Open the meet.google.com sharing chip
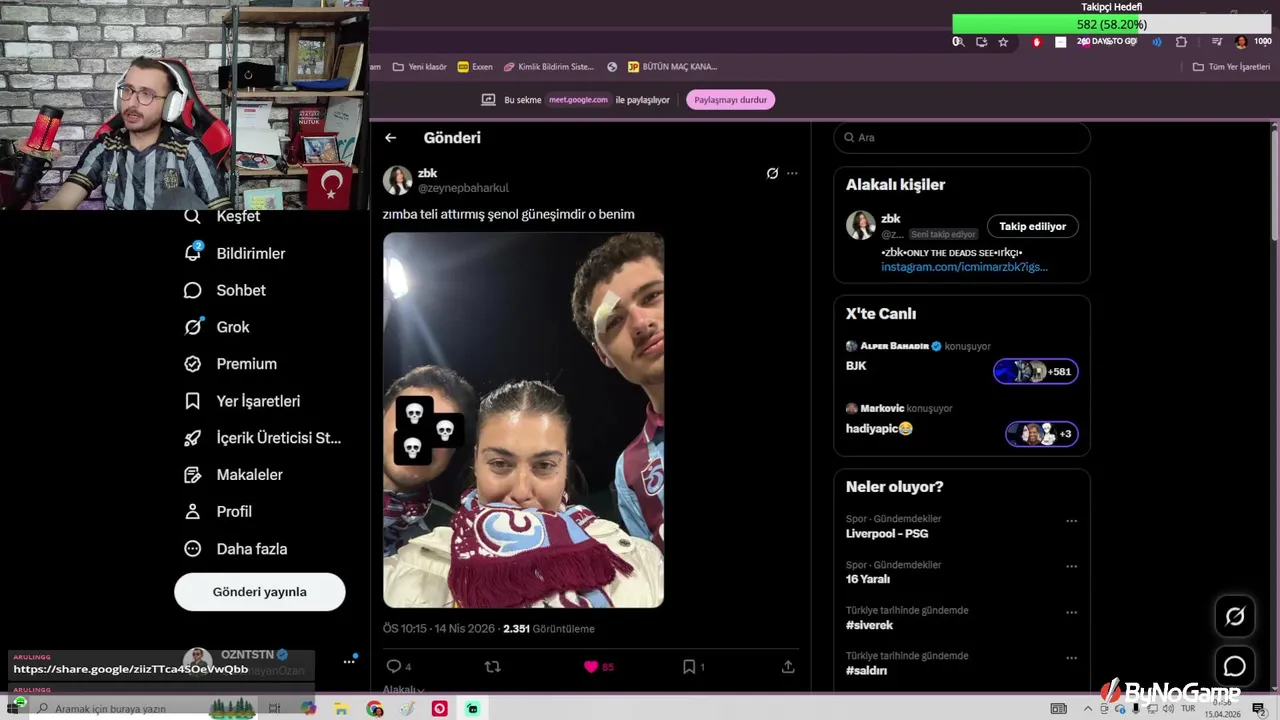 point(579,100)
